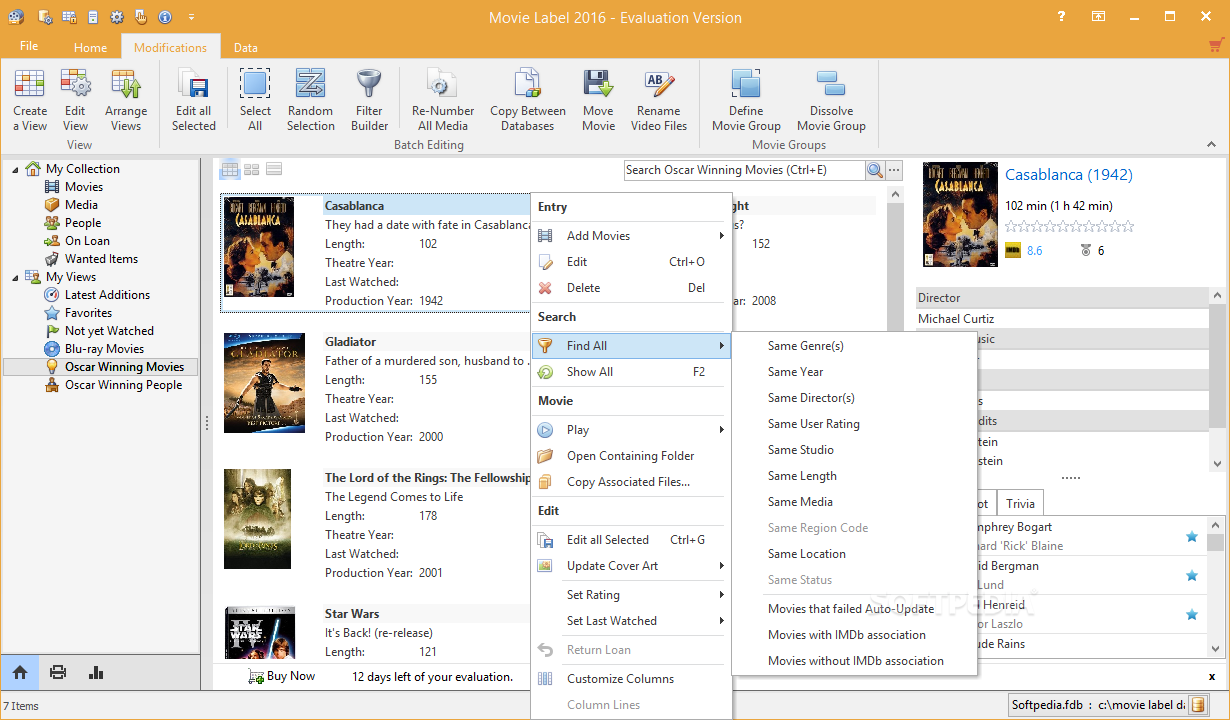Click the shopping cart icon
Viewport: 1230px width, 720px height.
pos(1216,45)
